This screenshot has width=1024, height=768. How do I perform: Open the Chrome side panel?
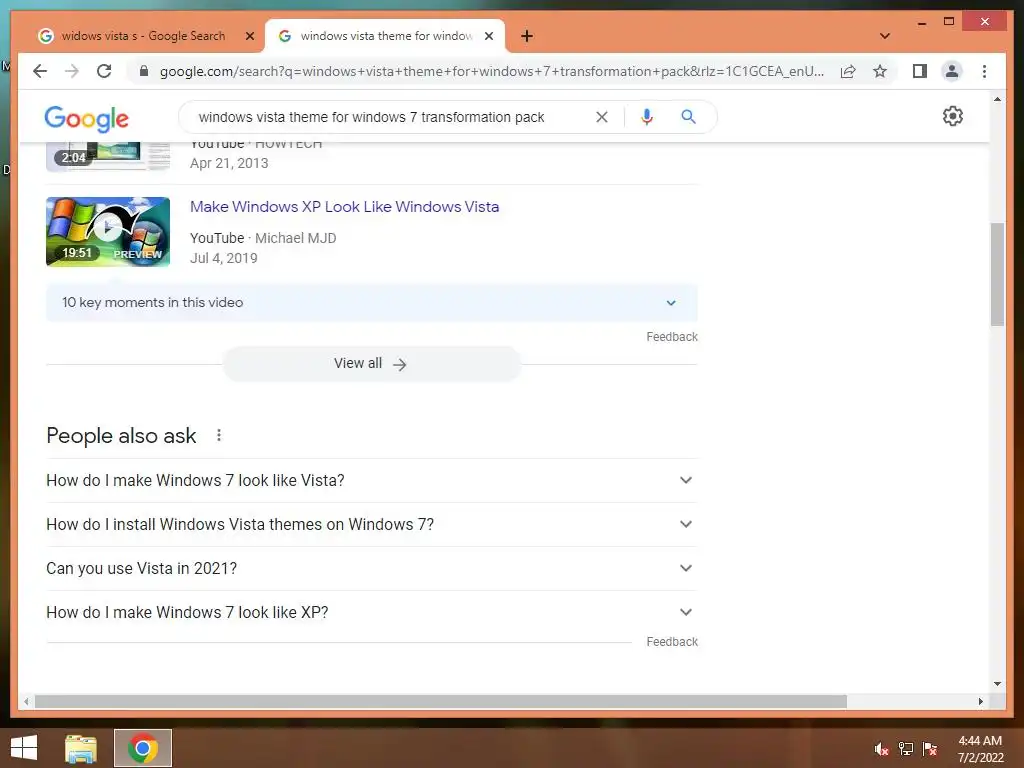click(x=920, y=71)
